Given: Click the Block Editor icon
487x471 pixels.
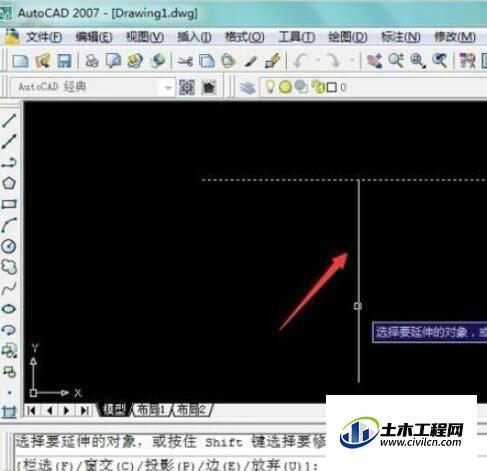Looking at the screenshot, I should pos(273,61).
